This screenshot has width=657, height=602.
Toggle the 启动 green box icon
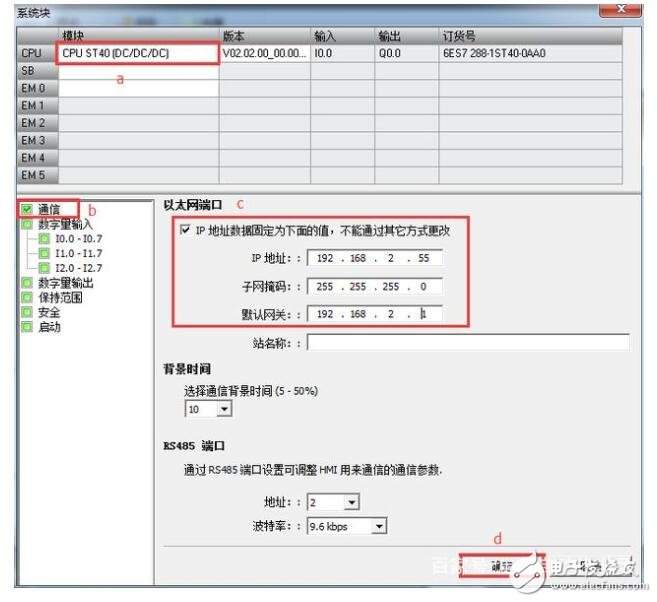[27, 327]
